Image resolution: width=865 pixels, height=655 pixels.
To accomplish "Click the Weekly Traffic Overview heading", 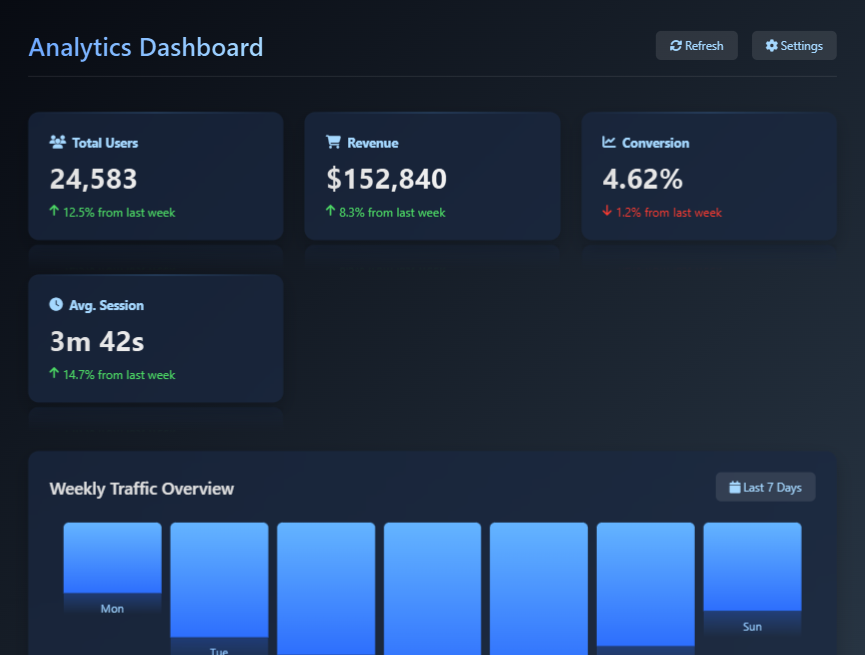I will 142,489.
